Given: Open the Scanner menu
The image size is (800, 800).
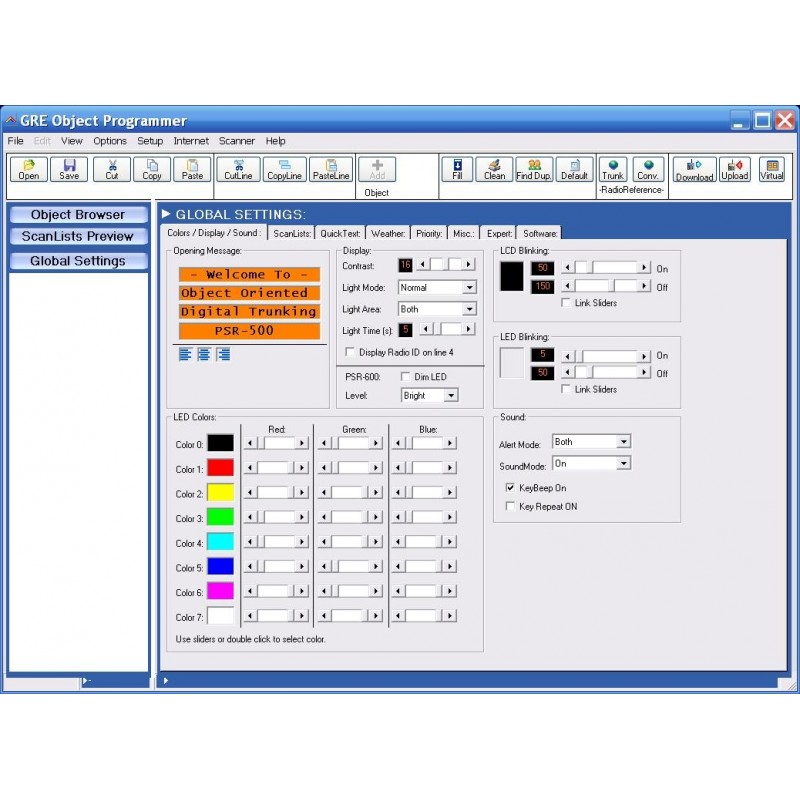Looking at the screenshot, I should click(x=237, y=141).
